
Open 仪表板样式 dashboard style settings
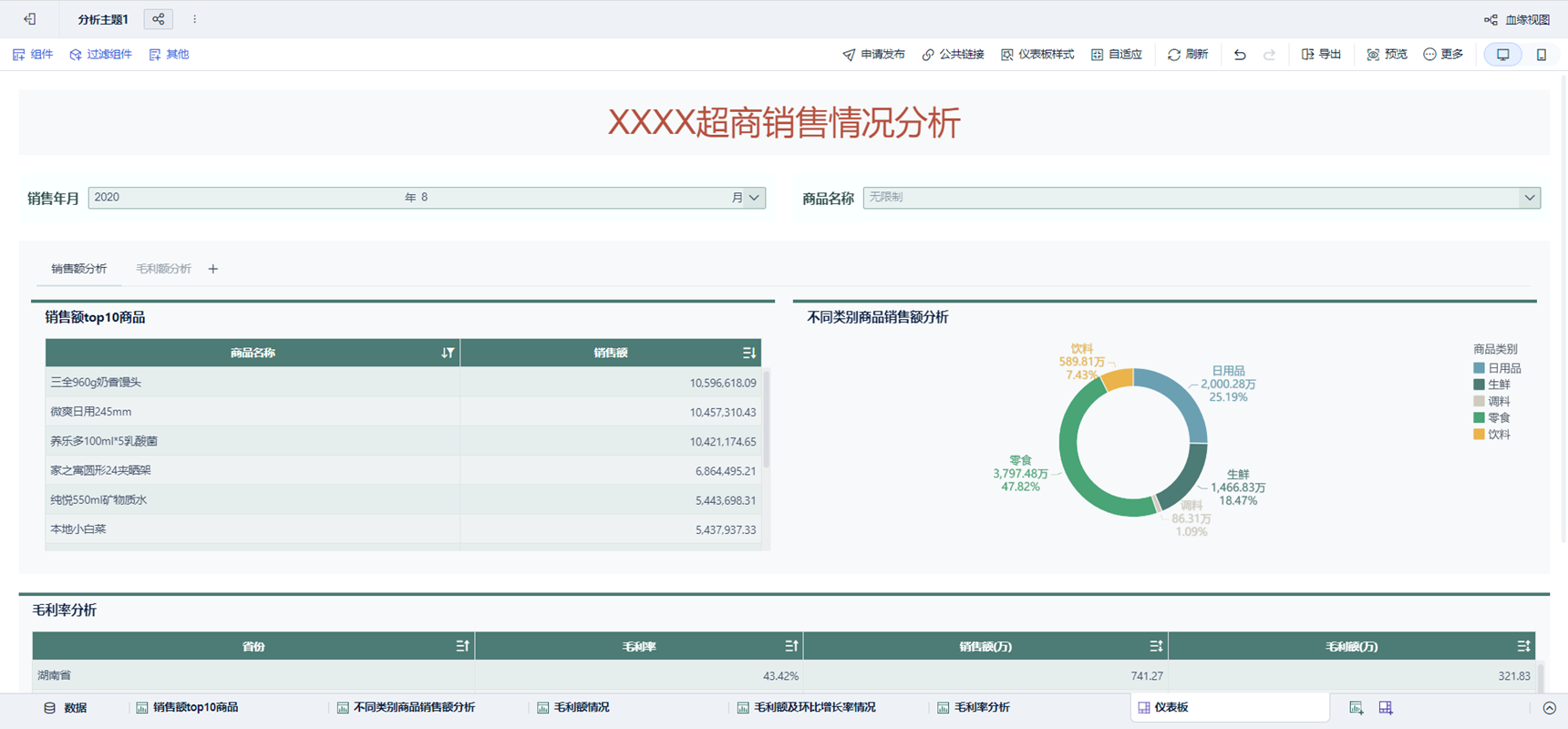click(x=1037, y=55)
